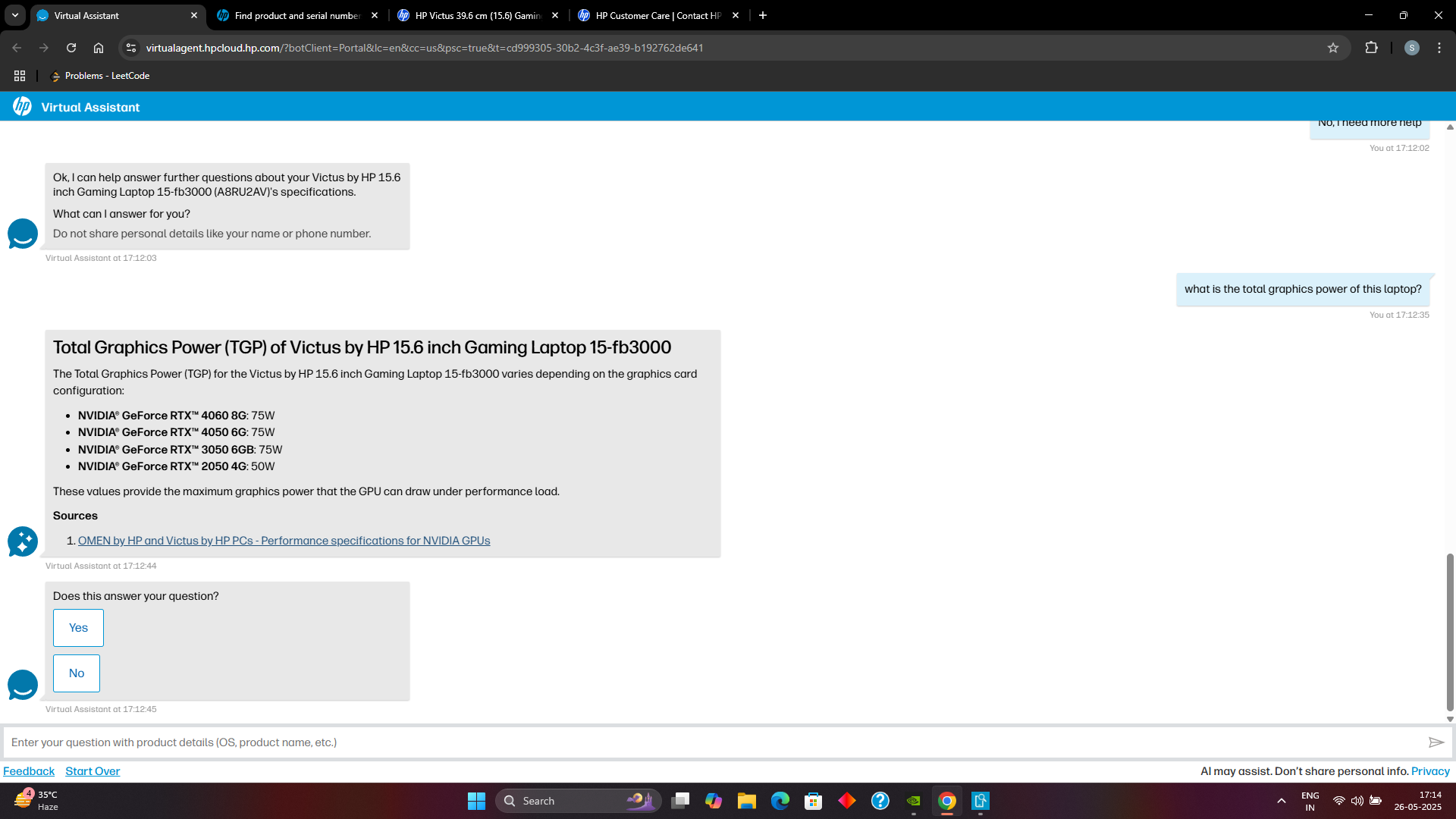Screen dimensions: 1456x819
Task: Send message using the send arrow icon
Action: click(x=1438, y=742)
